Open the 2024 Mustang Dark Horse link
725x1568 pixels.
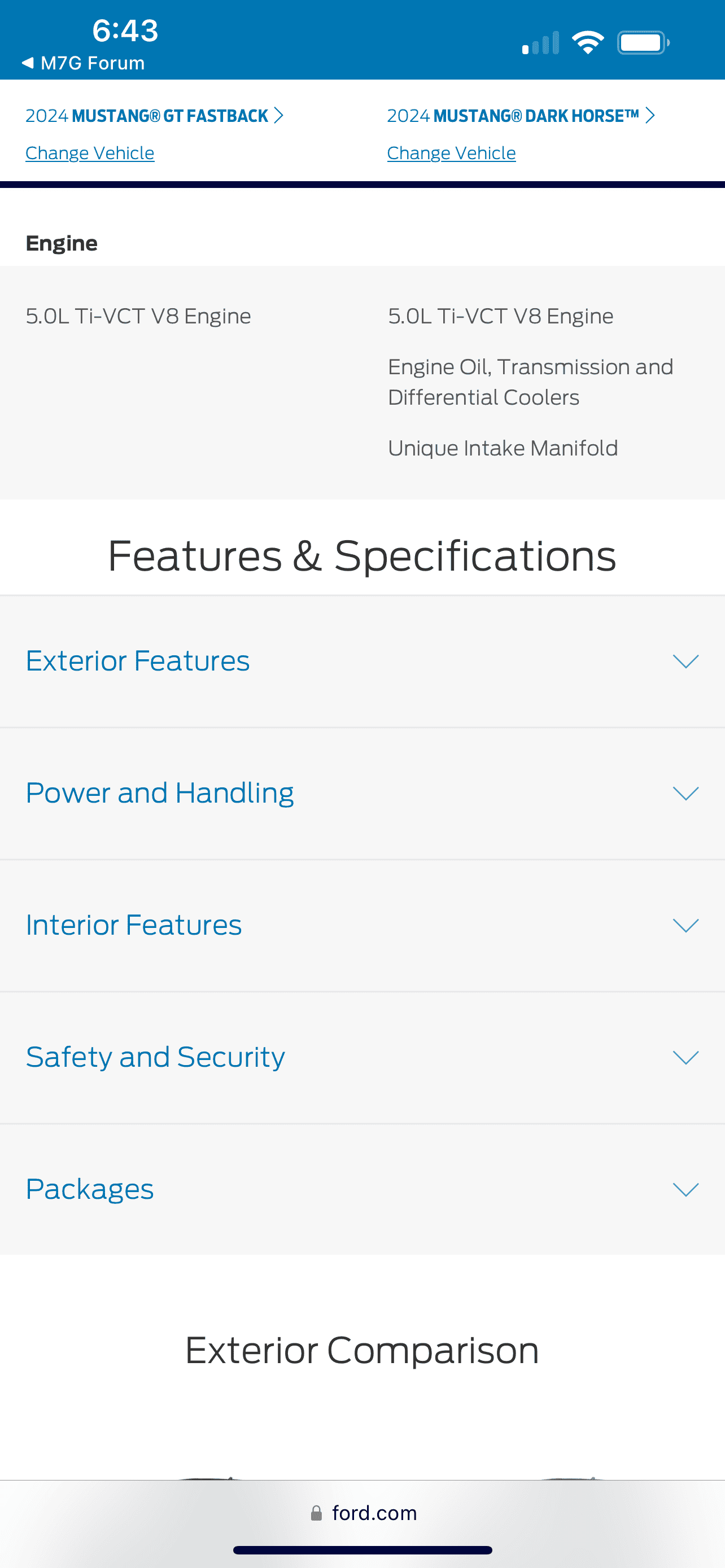pos(513,116)
